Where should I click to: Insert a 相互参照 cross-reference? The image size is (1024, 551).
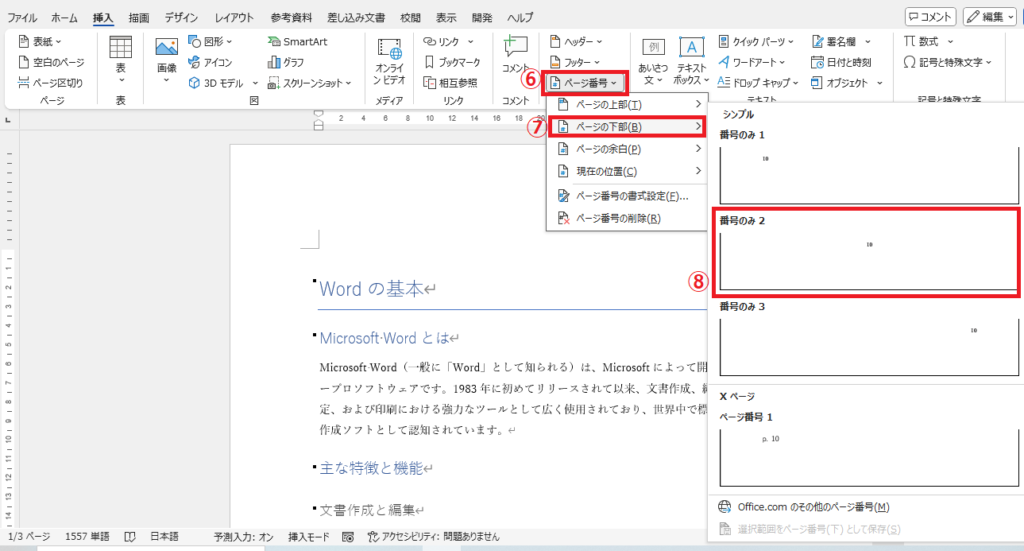(450, 83)
